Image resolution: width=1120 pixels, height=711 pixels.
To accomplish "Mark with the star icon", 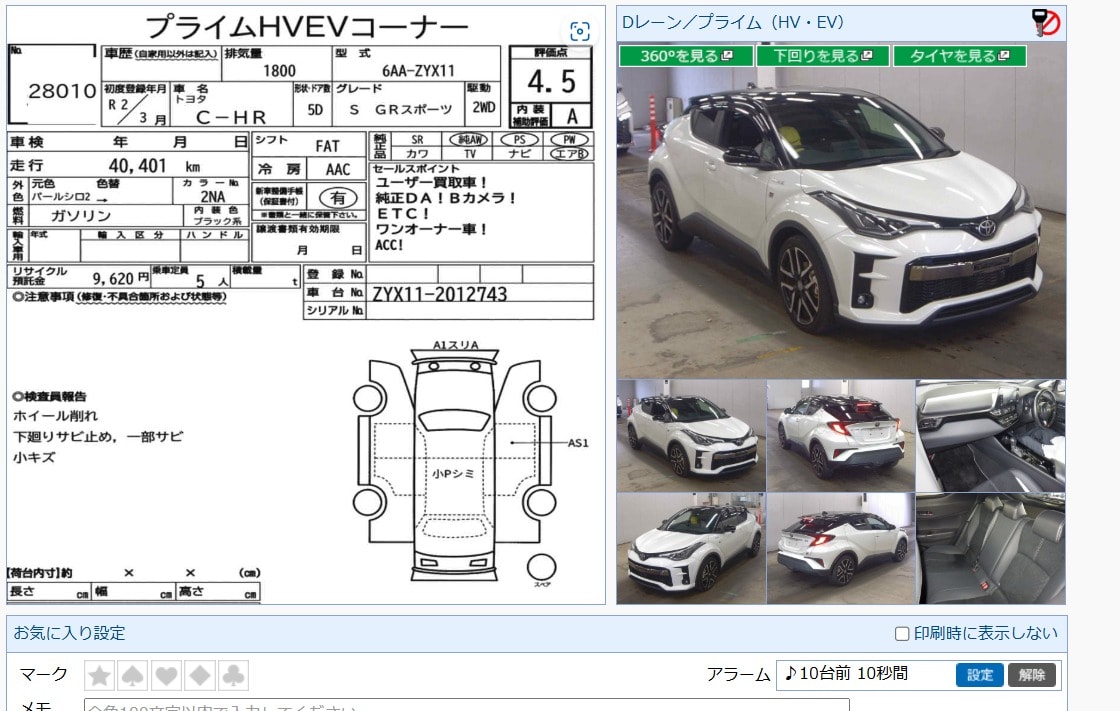I will coord(99,675).
